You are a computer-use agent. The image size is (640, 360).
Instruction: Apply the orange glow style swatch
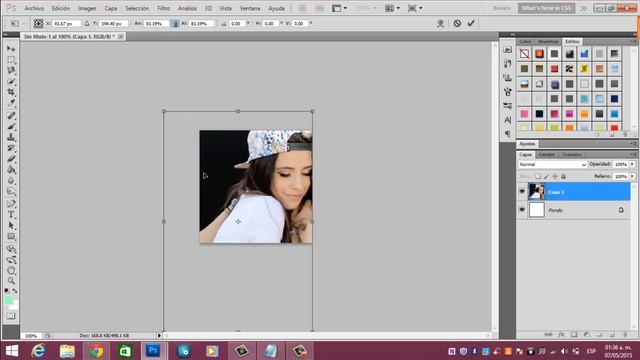pyautogui.click(x=540, y=53)
